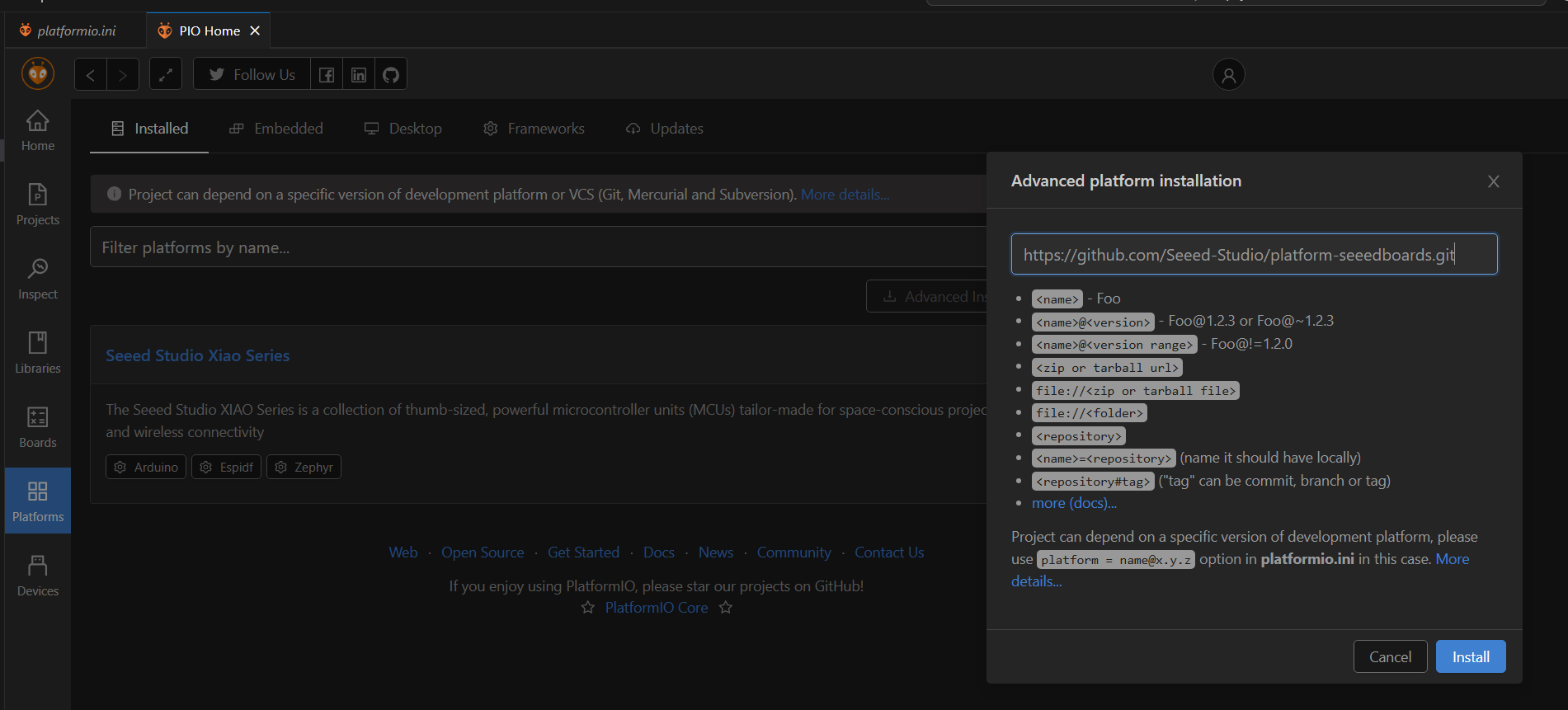Viewport: 1568px width, 710px height.
Task: Open Boards in the sidebar
Action: coord(38,427)
